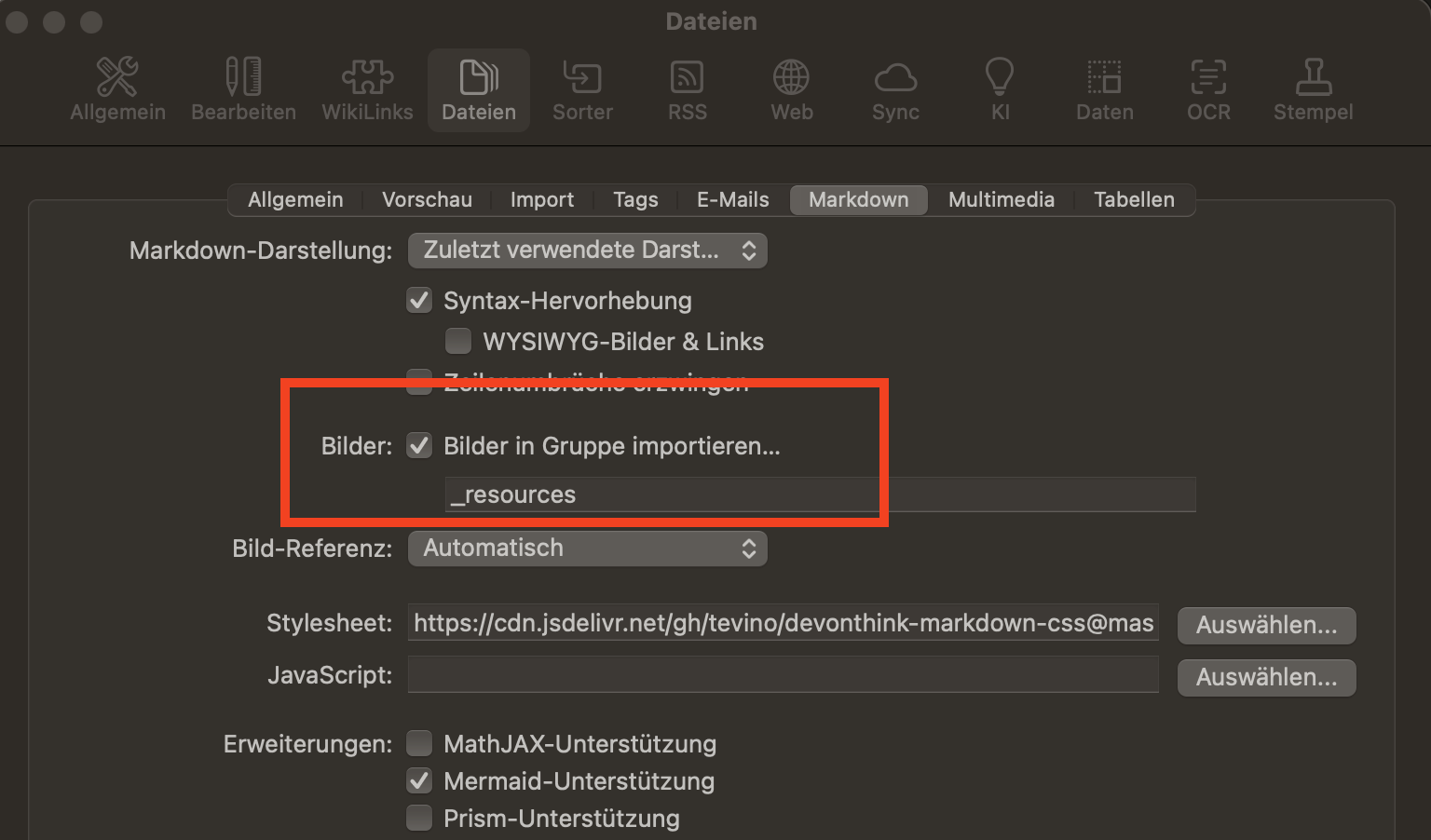Switch to the Multimedia tab
The height and width of the screenshot is (840, 1431).
tap(1001, 200)
